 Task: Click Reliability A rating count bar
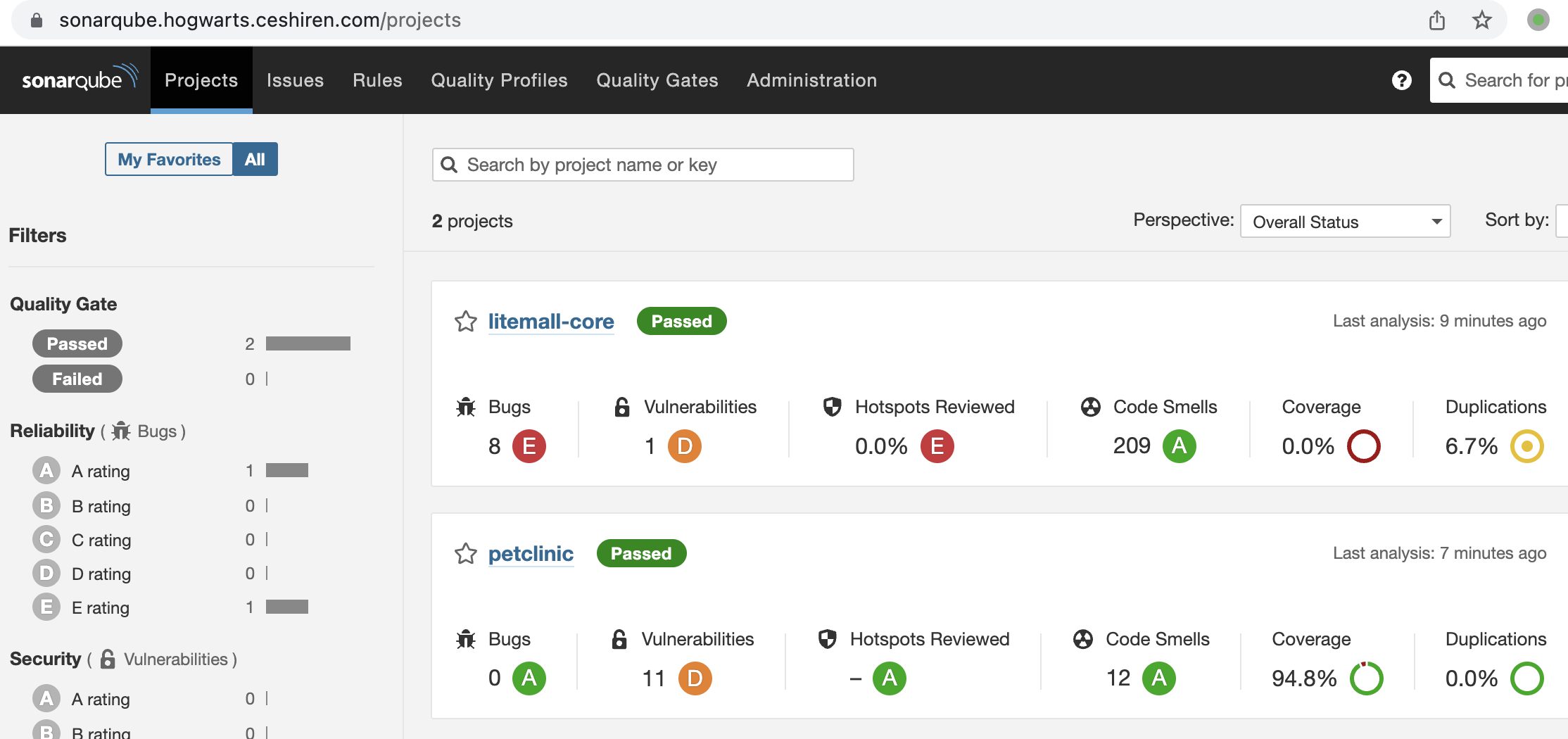tap(286, 470)
